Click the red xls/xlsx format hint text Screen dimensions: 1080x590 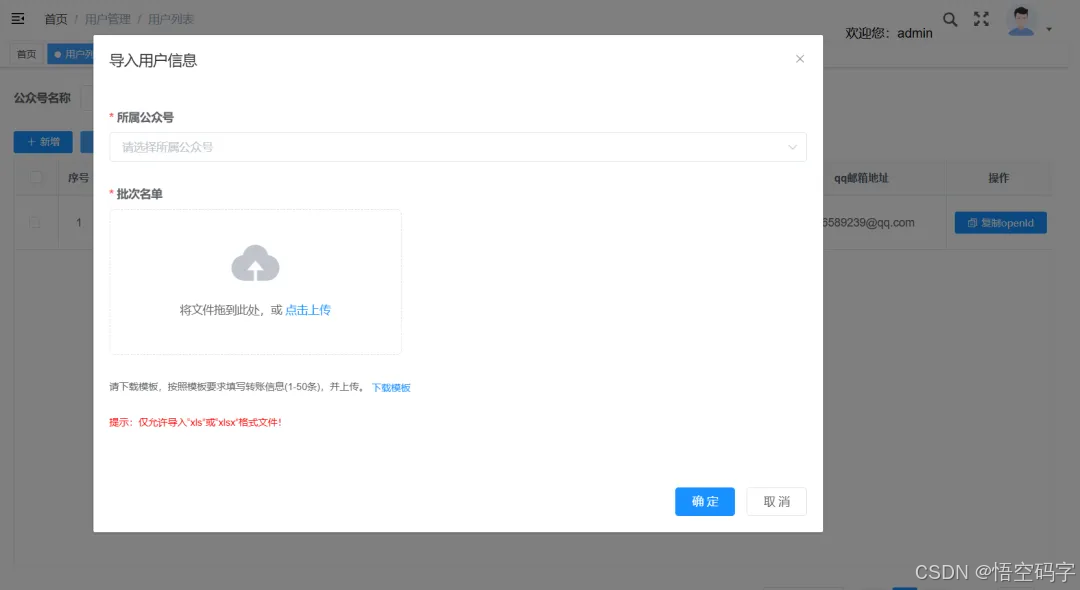(x=195, y=422)
